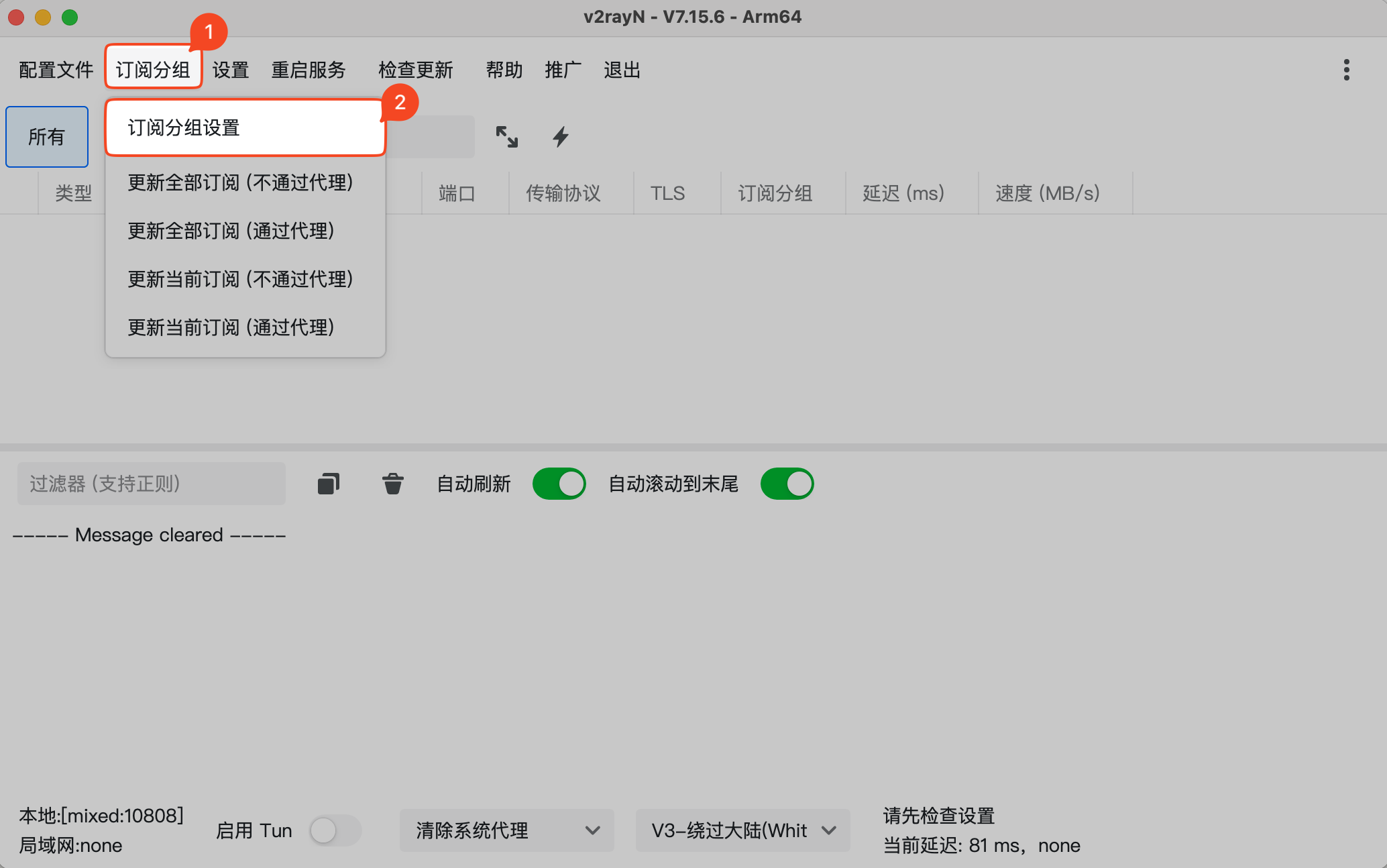1387x868 pixels.
Task: Click 退出 to exit the app
Action: point(622,70)
